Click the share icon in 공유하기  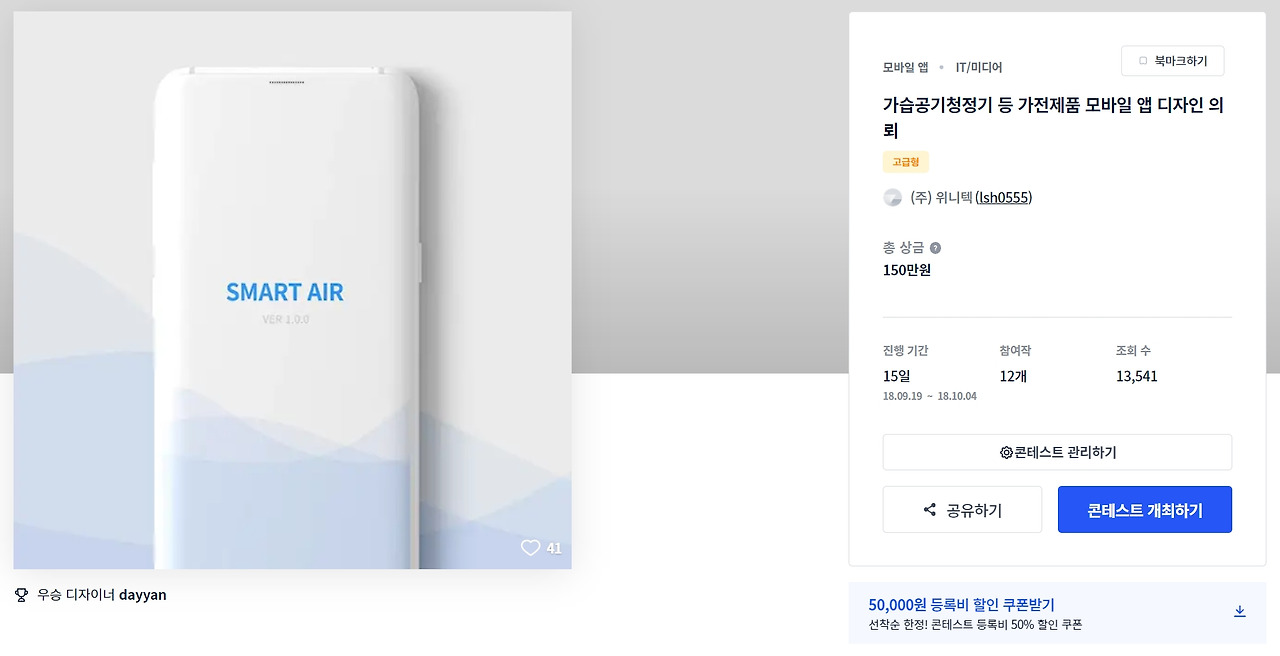click(x=930, y=510)
